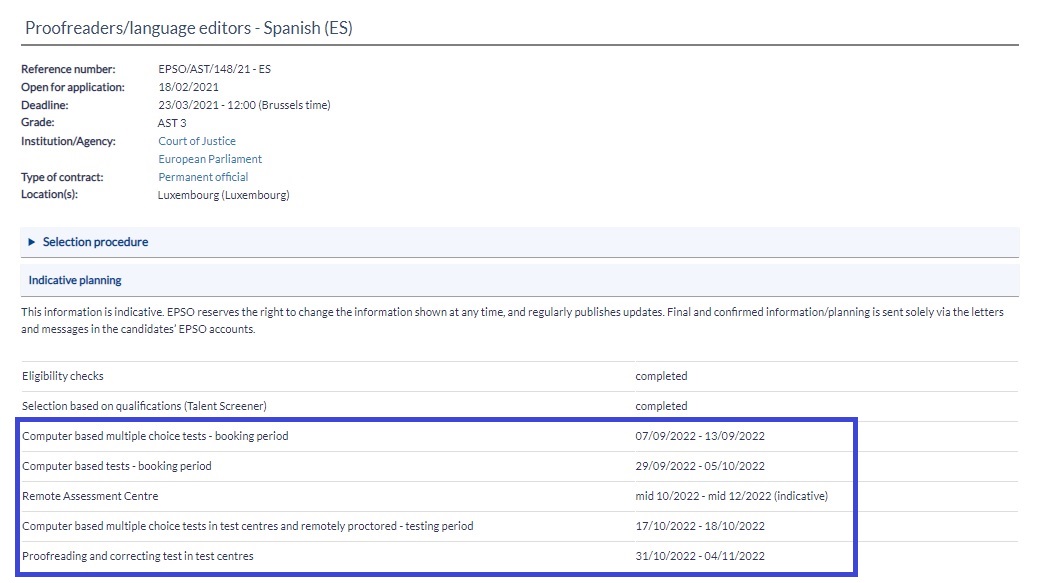Click the mid 10/2022 - mid 12/2022 indicative dates
Image resolution: width=1037 pixels, height=583 pixels.
[731, 496]
